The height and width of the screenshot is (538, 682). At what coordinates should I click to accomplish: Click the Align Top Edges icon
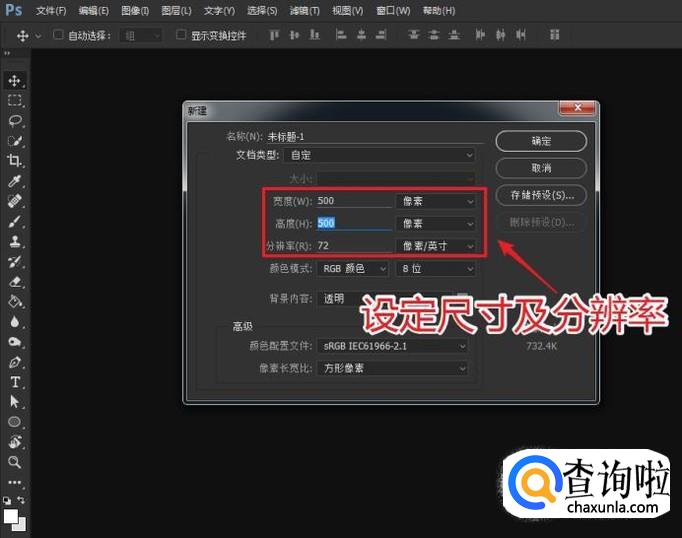point(274,35)
